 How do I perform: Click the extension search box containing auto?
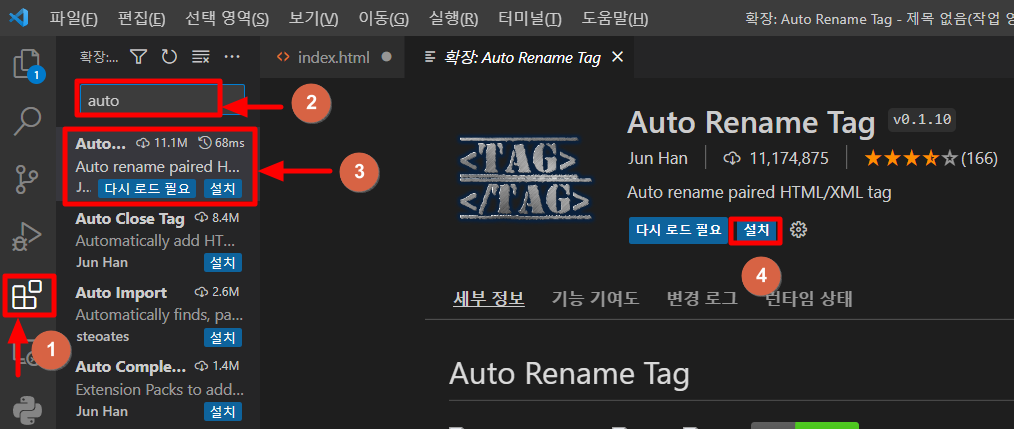pyautogui.click(x=161, y=100)
